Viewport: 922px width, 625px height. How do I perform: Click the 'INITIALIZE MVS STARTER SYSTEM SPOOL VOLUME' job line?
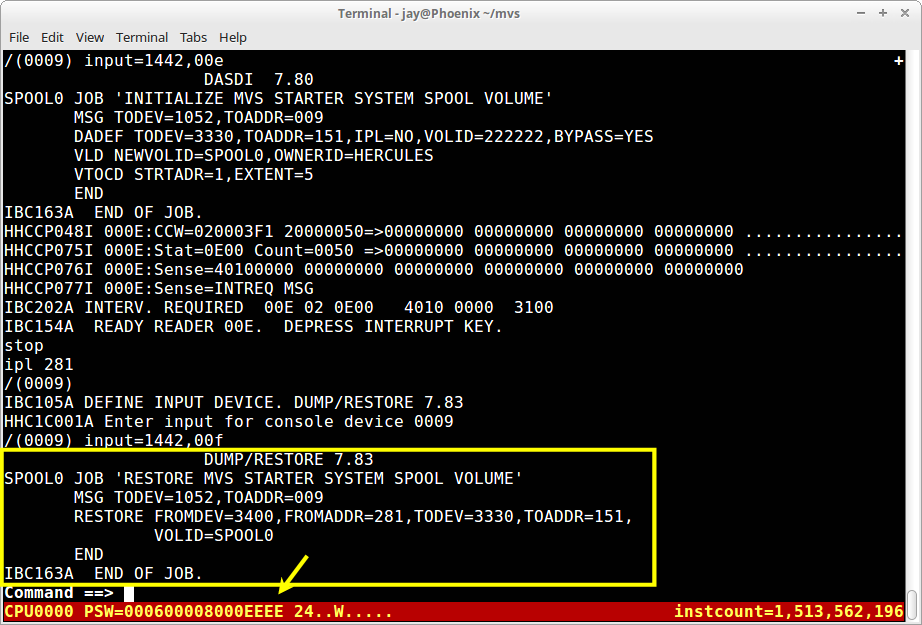point(278,98)
